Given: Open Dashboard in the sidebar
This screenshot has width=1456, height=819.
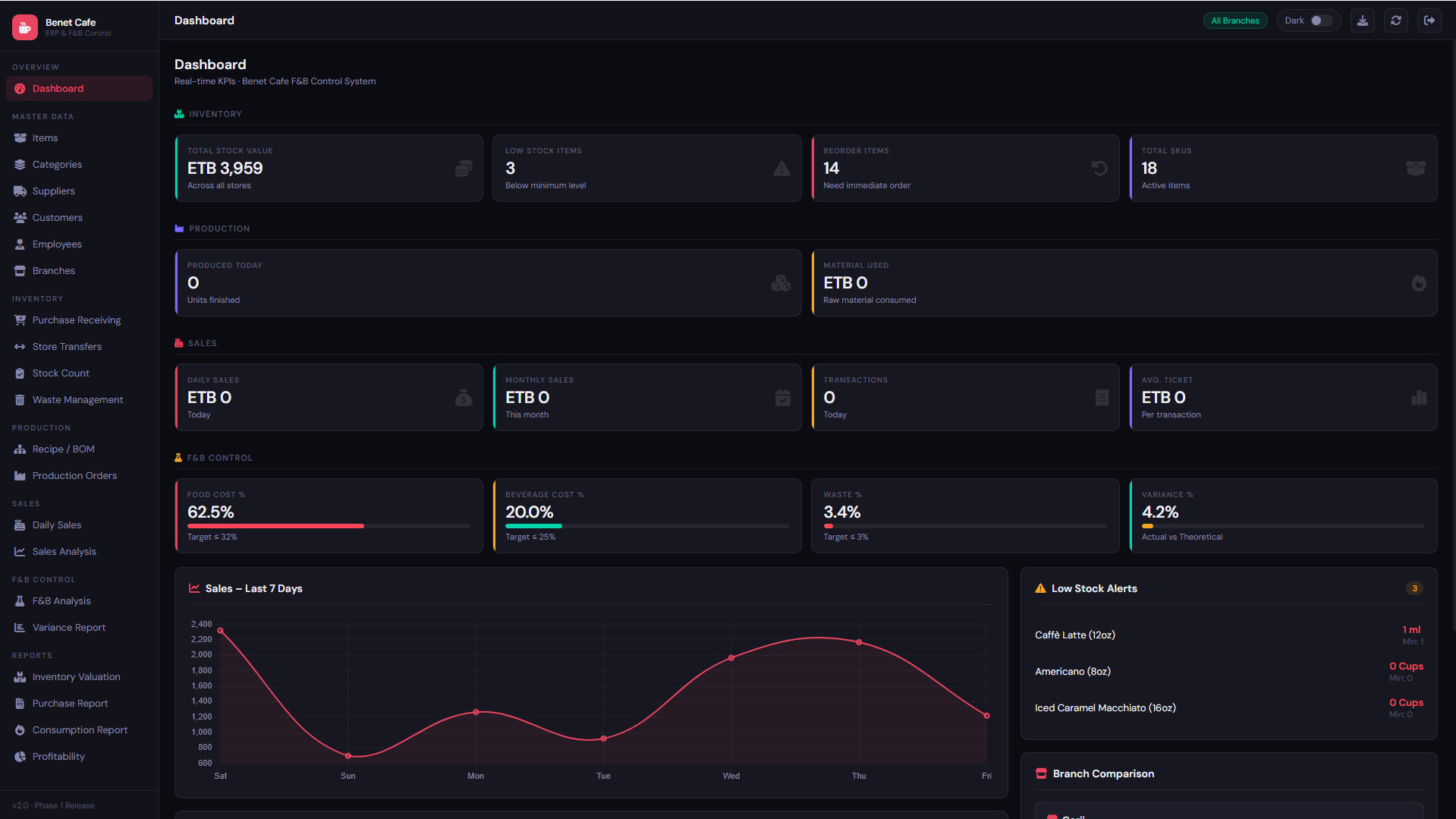Looking at the screenshot, I should (79, 89).
